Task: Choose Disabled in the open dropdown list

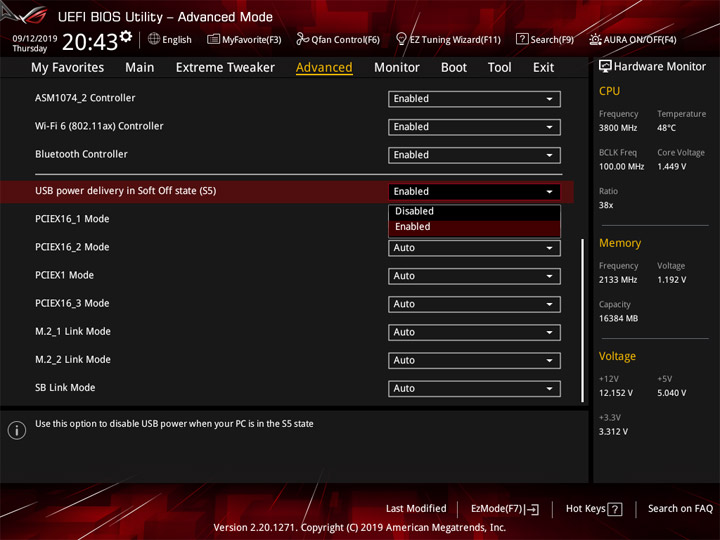Action: click(474, 211)
